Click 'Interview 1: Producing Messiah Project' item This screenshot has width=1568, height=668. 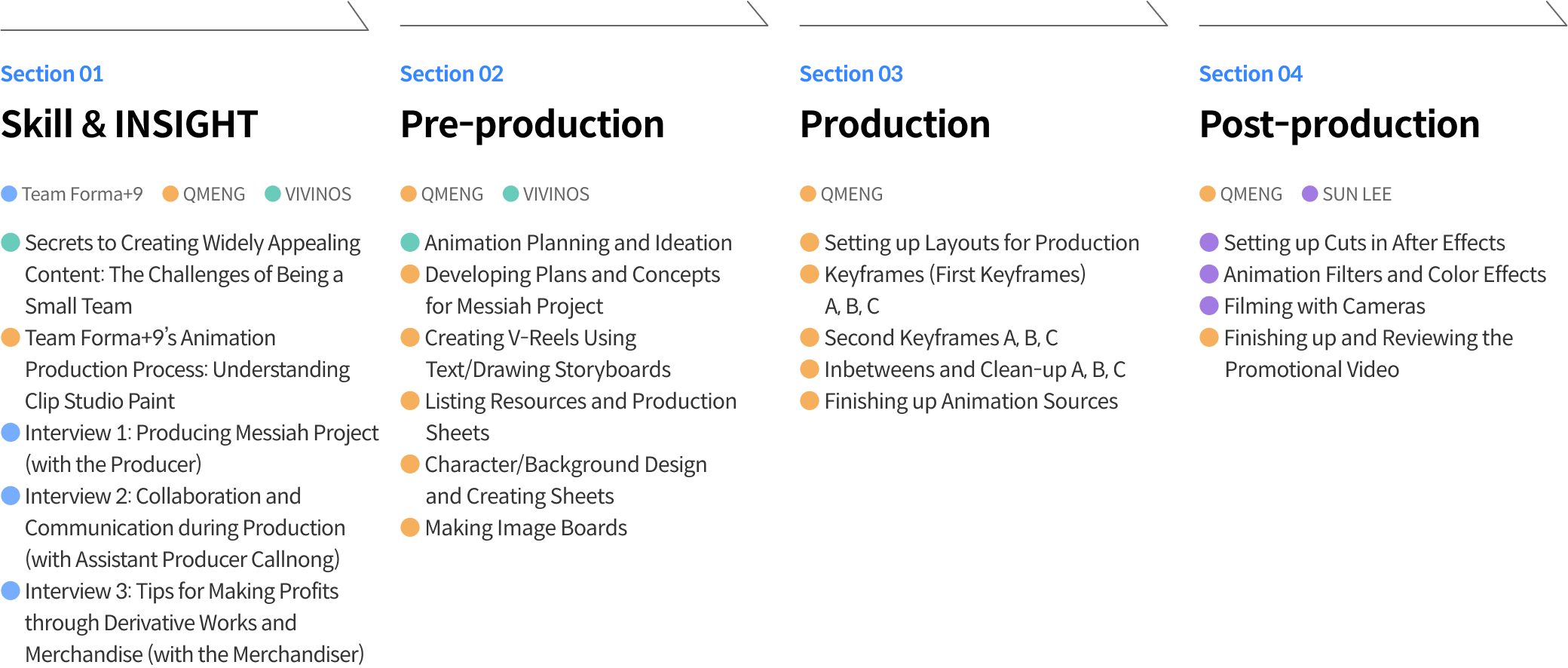(202, 433)
